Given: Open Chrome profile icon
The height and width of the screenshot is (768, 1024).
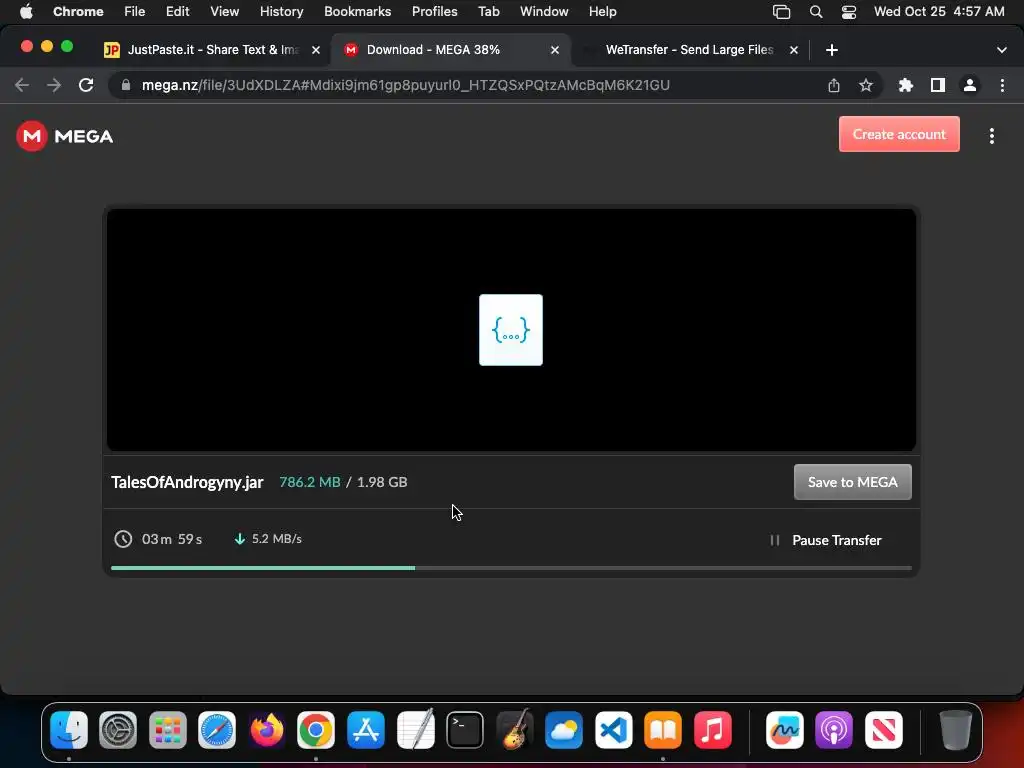Looking at the screenshot, I should click(970, 85).
